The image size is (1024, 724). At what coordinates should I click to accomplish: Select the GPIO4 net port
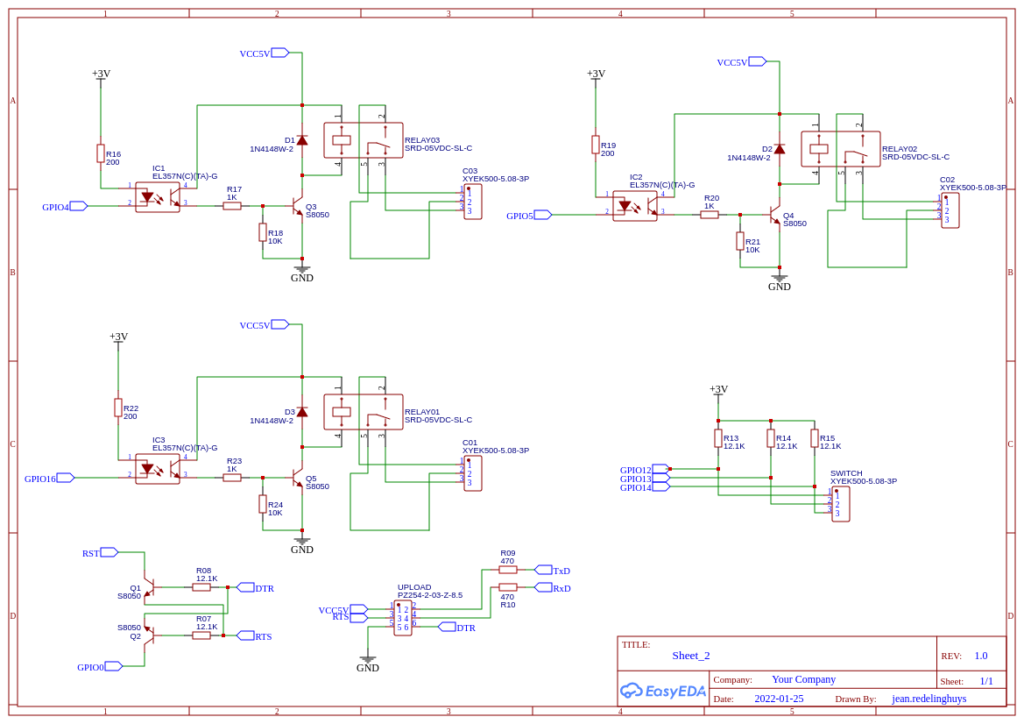(x=78, y=206)
